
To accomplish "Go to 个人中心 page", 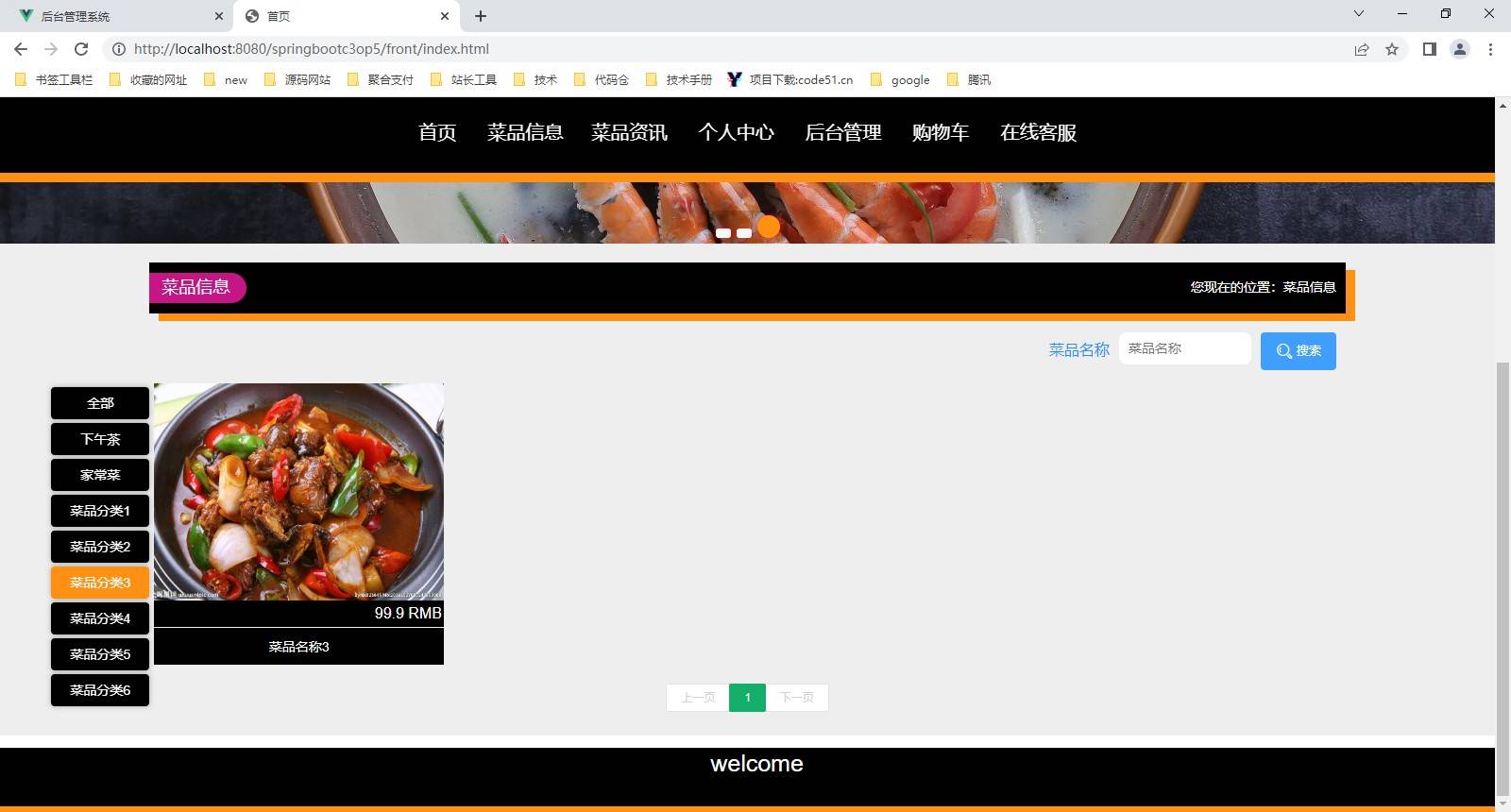I will (736, 133).
